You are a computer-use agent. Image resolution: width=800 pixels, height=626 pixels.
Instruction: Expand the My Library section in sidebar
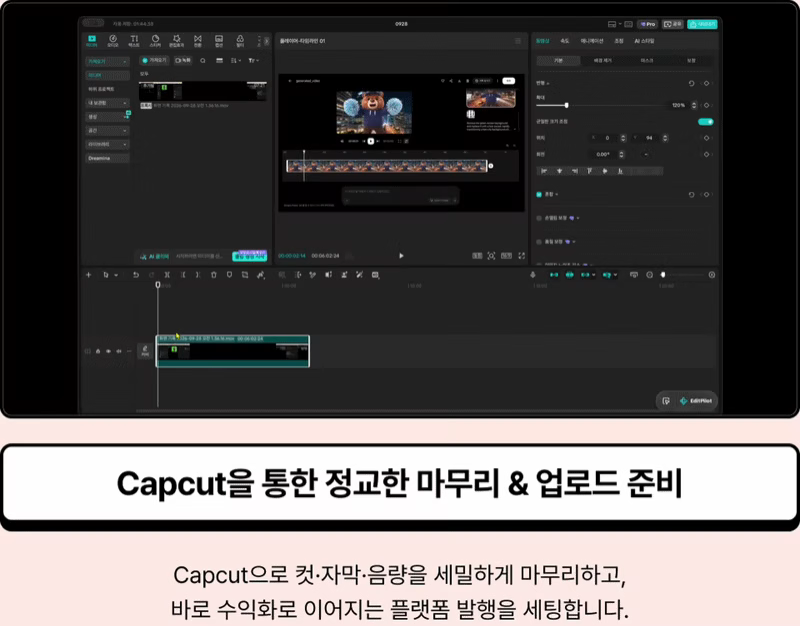[107, 103]
